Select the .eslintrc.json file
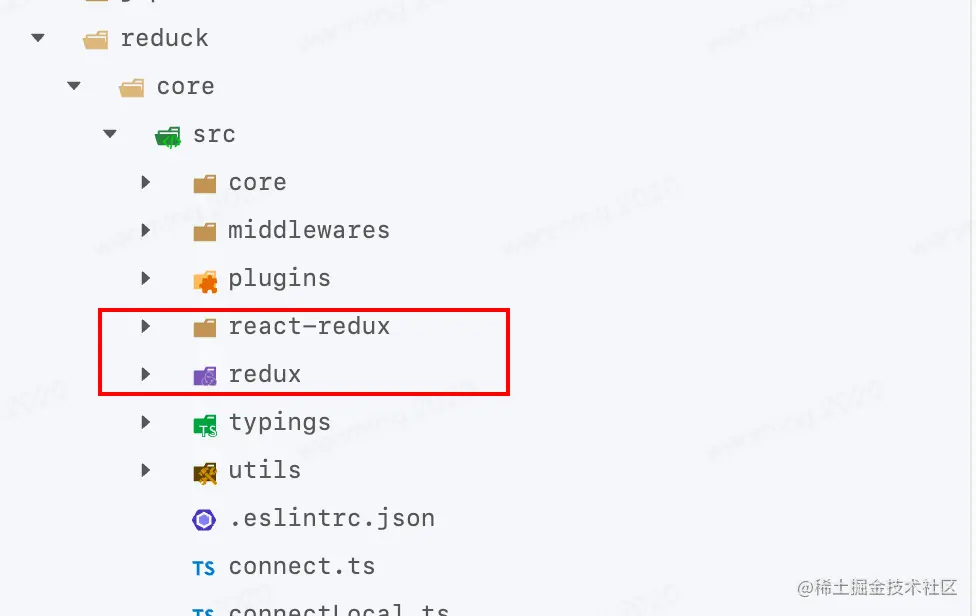The height and width of the screenshot is (616, 976). point(331,518)
